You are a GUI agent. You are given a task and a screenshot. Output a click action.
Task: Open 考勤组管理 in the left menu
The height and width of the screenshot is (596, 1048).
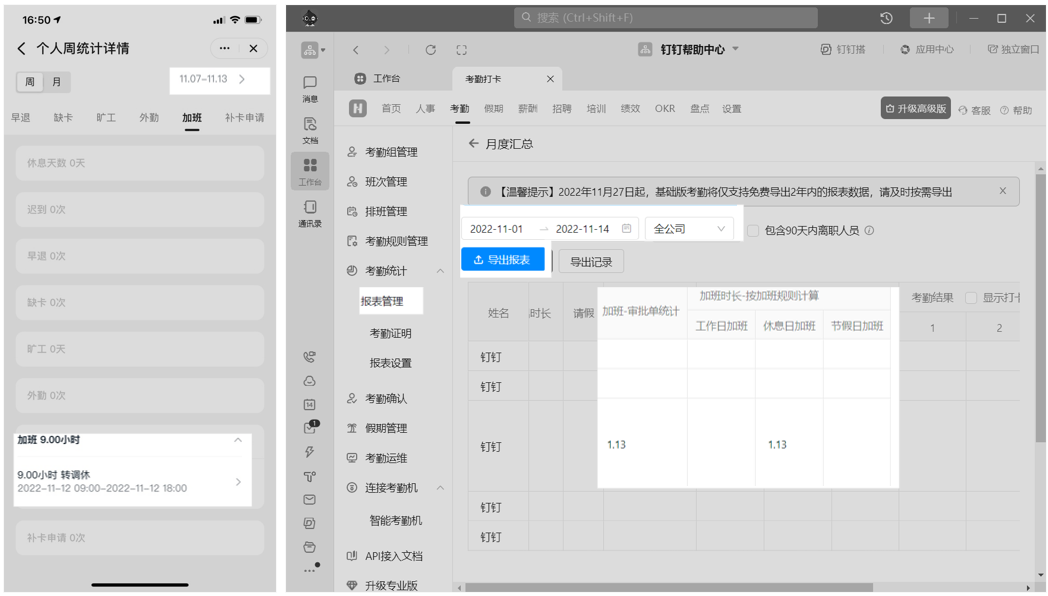click(391, 152)
